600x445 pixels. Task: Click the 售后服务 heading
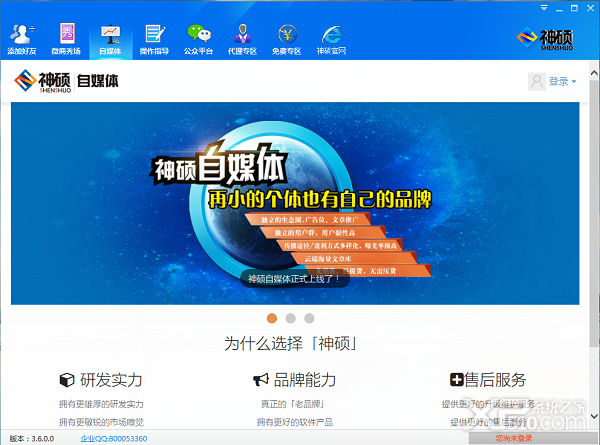495,380
